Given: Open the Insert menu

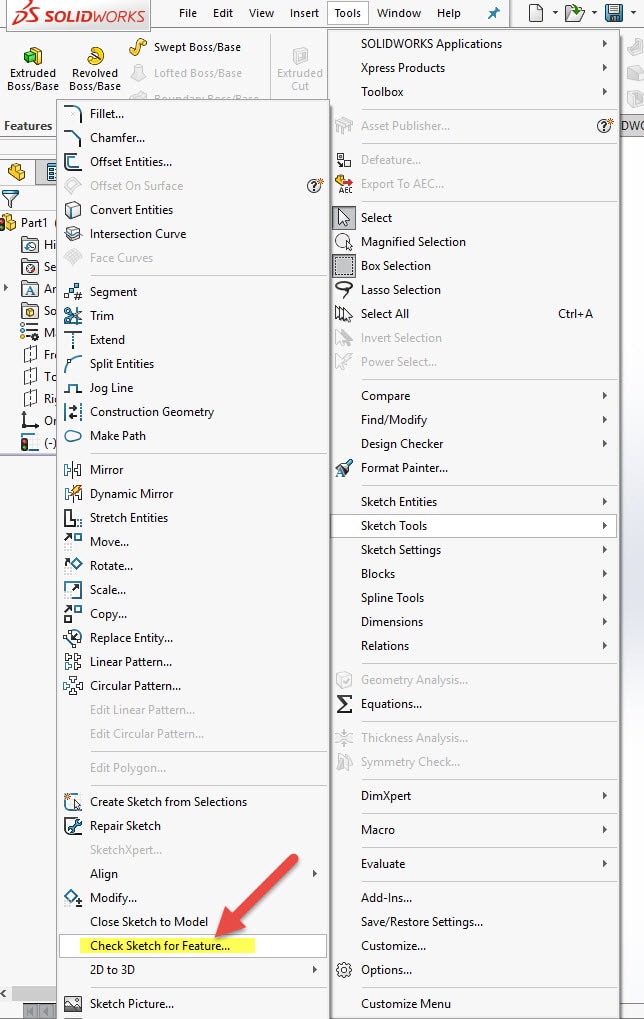Looking at the screenshot, I should pyautogui.click(x=304, y=13).
